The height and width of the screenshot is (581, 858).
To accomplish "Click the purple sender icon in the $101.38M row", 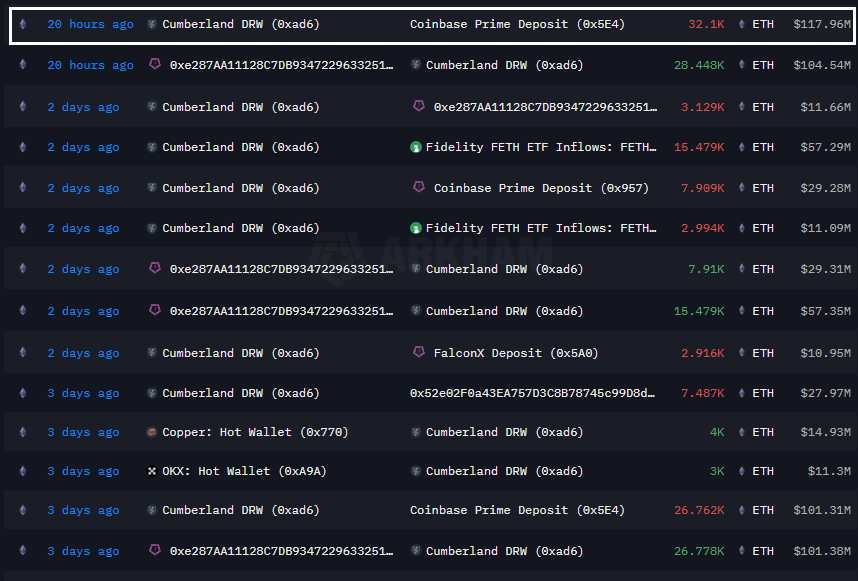I will pos(155,550).
